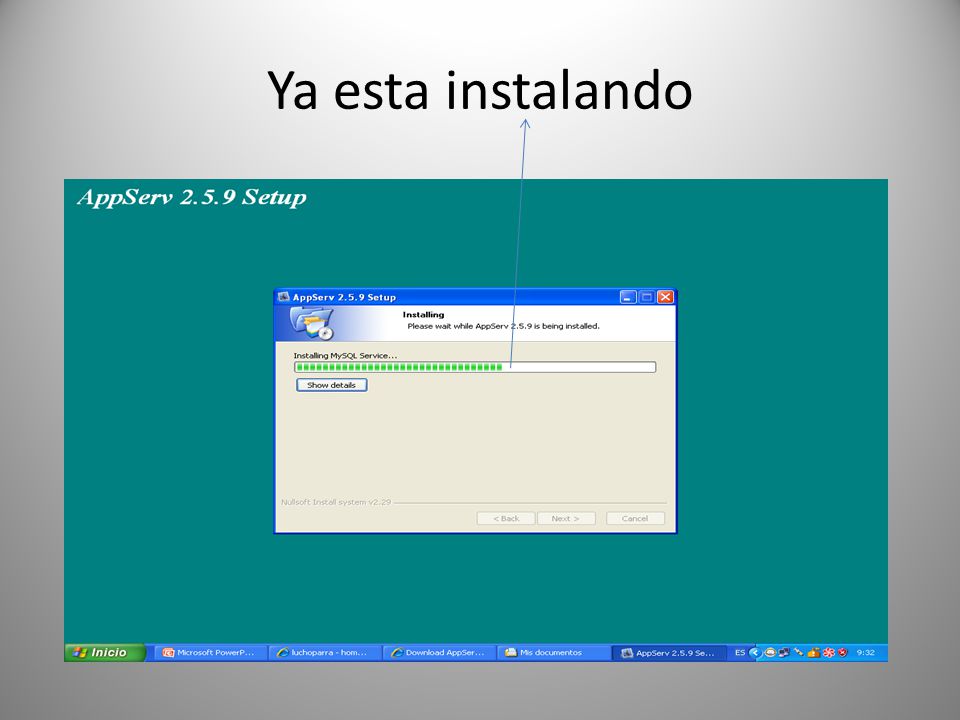
Task: Click the large 'AppServ 2.5.9 Setup' background title
Action: tap(192, 197)
